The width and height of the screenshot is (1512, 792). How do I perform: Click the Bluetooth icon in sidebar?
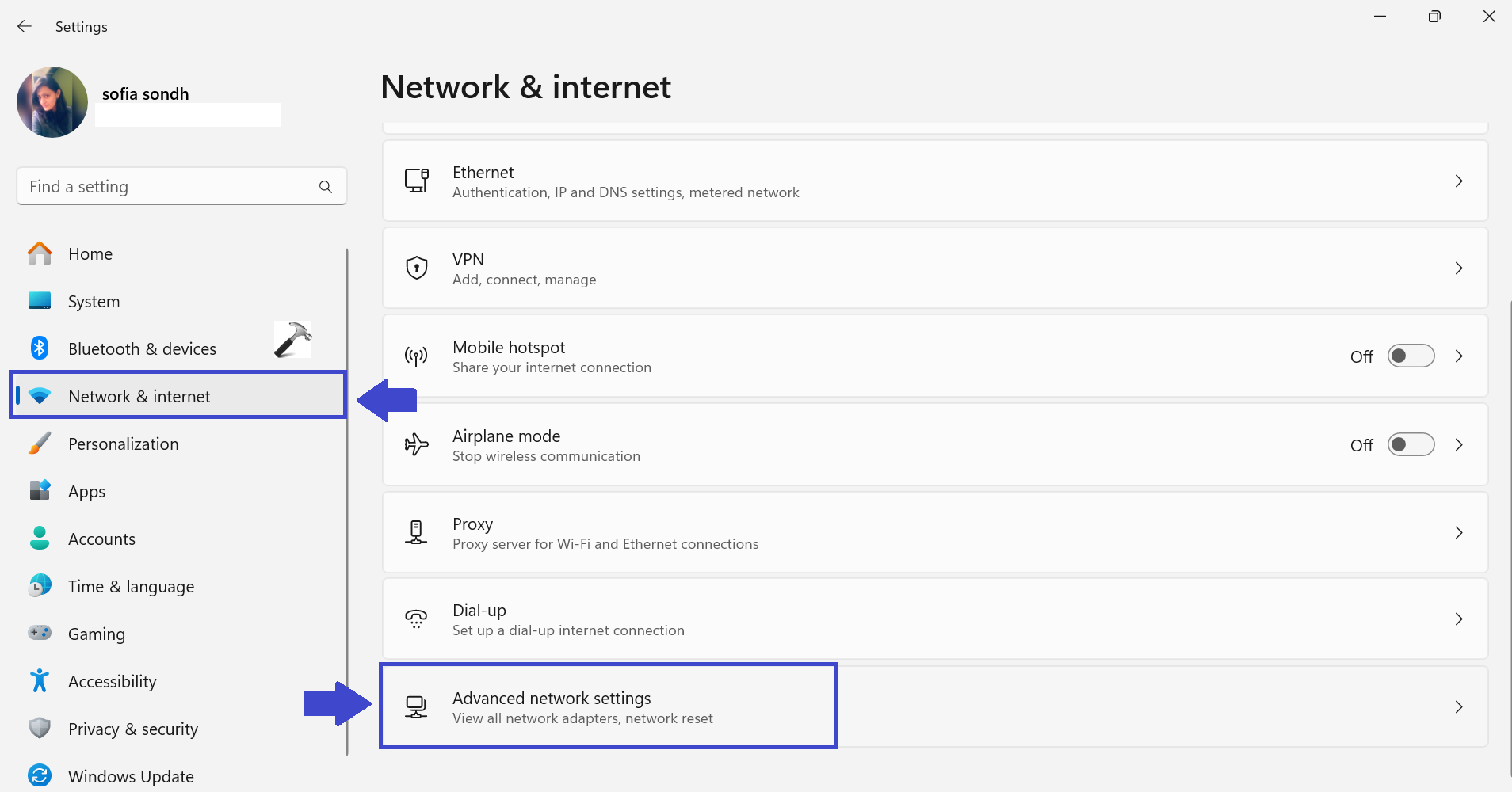pos(40,348)
